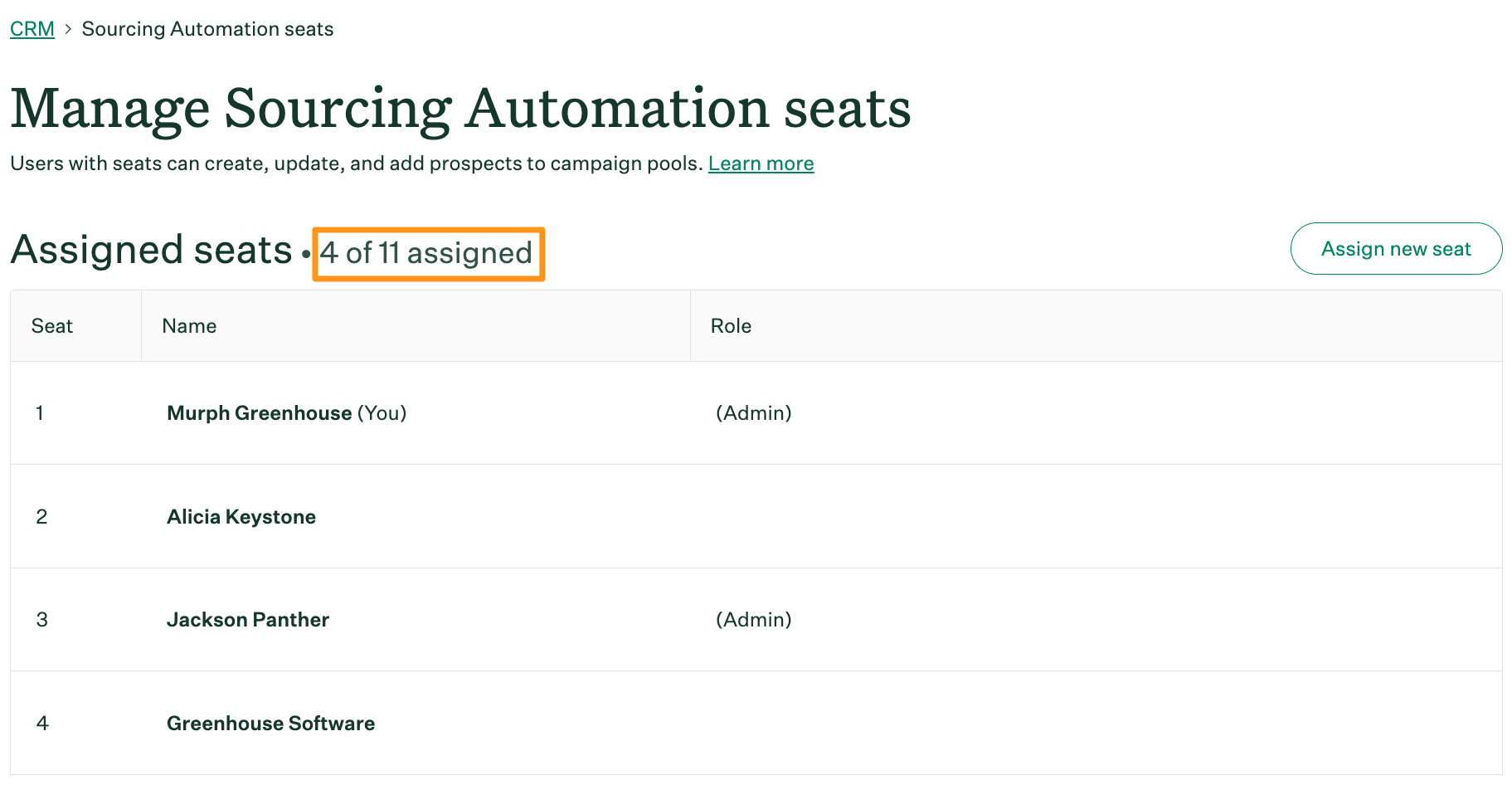
Task: Select the Seat column header
Action: (51, 325)
